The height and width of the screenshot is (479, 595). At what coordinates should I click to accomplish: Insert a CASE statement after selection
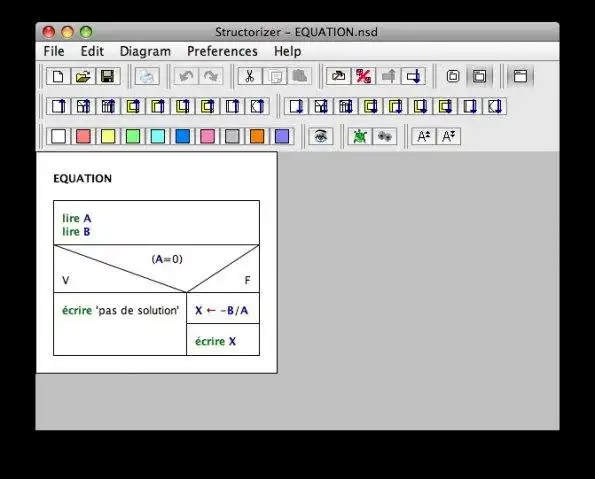(x=346, y=106)
